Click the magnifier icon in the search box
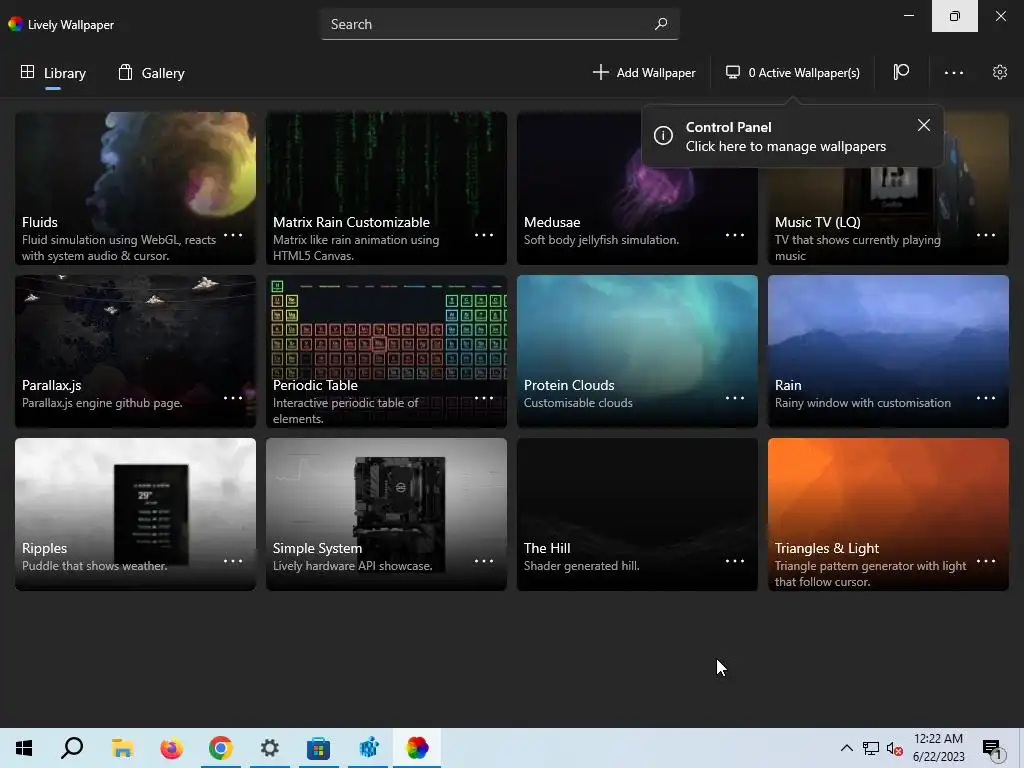1024x768 pixels. coord(661,24)
